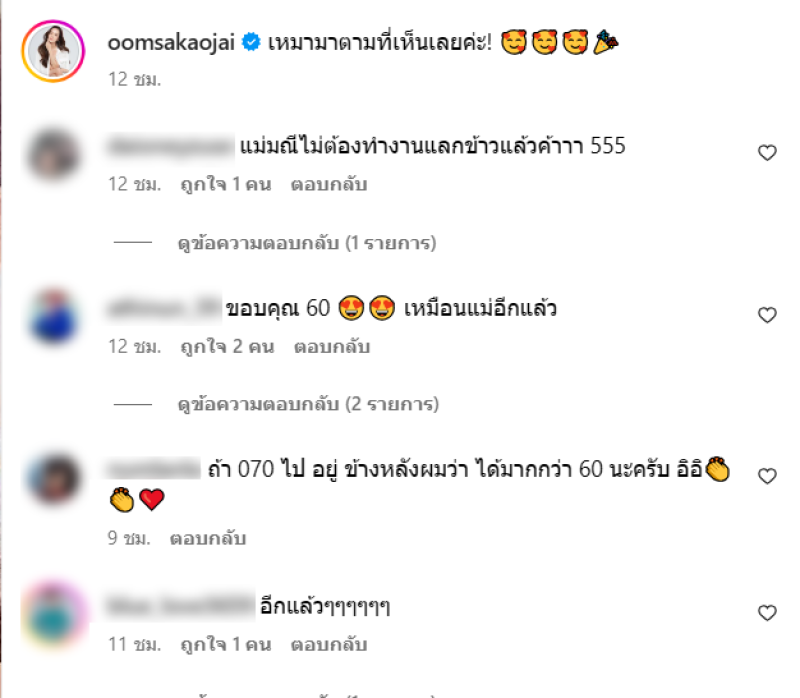
Task: Like the comment อีกแล้วๆๆๆๆๆ
Action: coord(767,613)
